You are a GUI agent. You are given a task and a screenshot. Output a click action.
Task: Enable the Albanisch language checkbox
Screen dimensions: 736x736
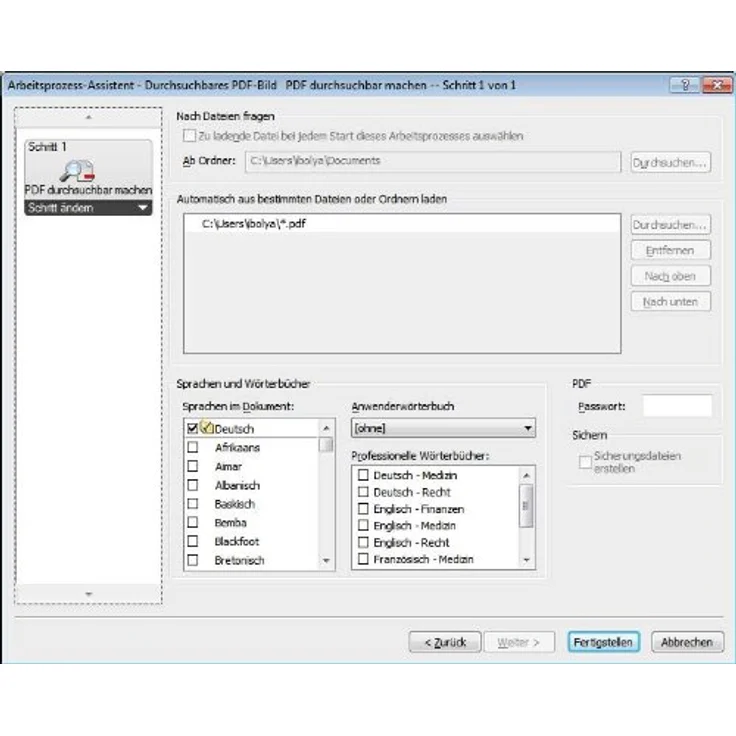click(192, 485)
